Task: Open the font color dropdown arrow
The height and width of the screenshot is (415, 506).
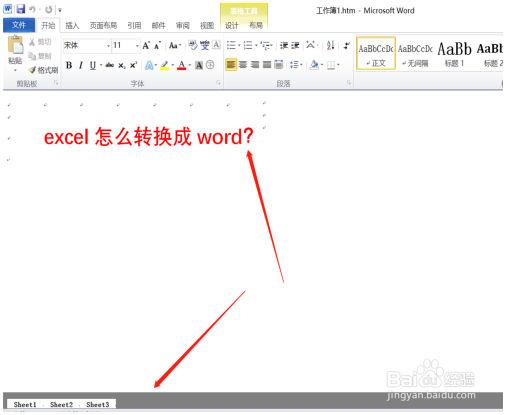Action: (189, 65)
